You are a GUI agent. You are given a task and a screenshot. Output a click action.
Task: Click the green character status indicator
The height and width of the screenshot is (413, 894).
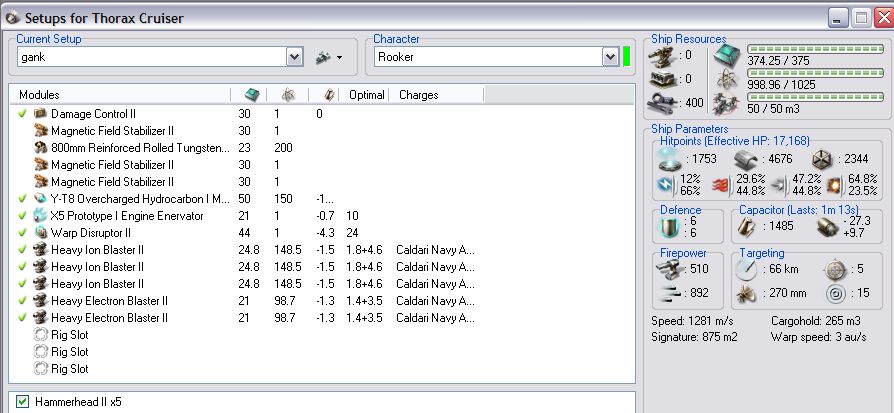pos(627,57)
